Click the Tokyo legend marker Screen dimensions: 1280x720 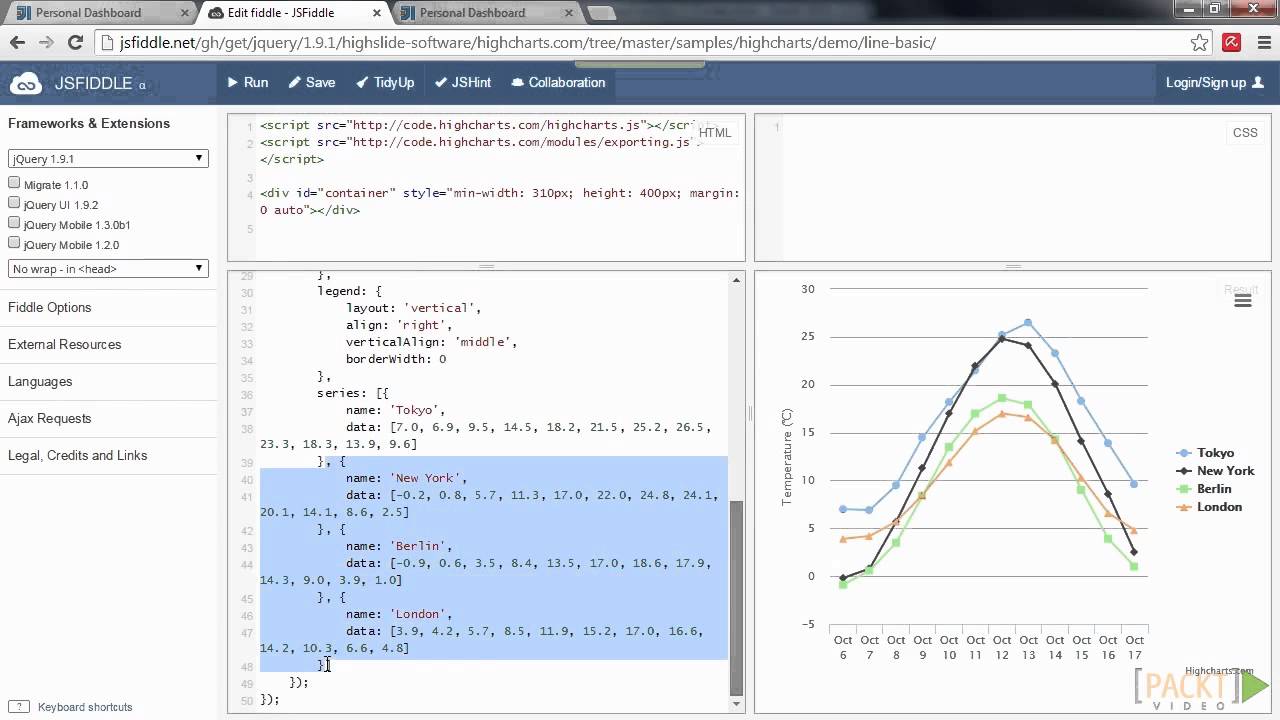[x=1184, y=453]
